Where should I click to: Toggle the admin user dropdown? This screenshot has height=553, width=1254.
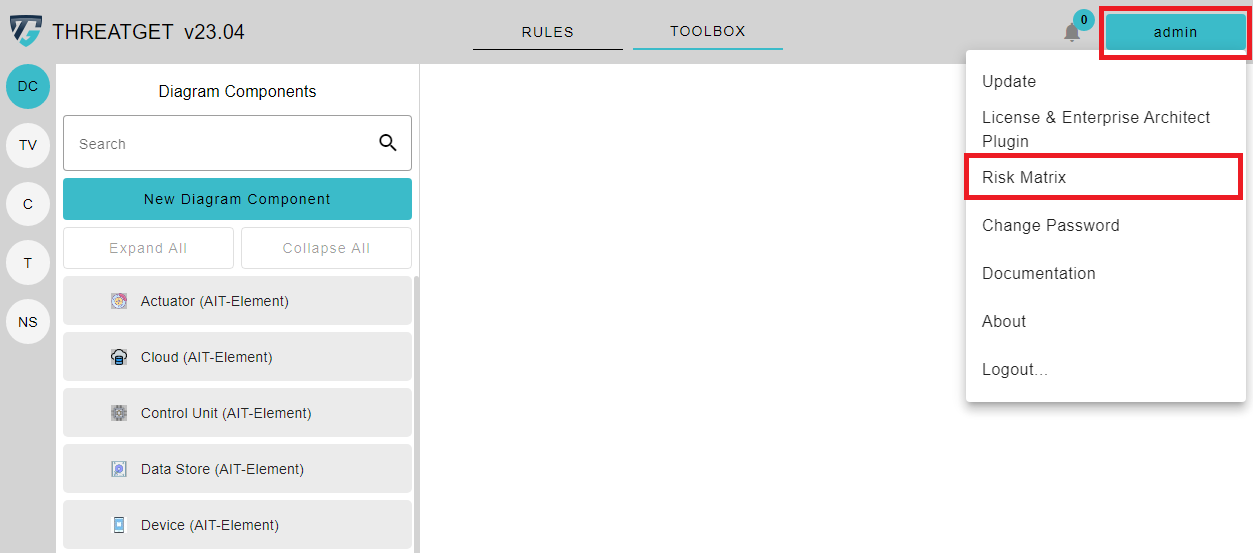tap(1175, 32)
